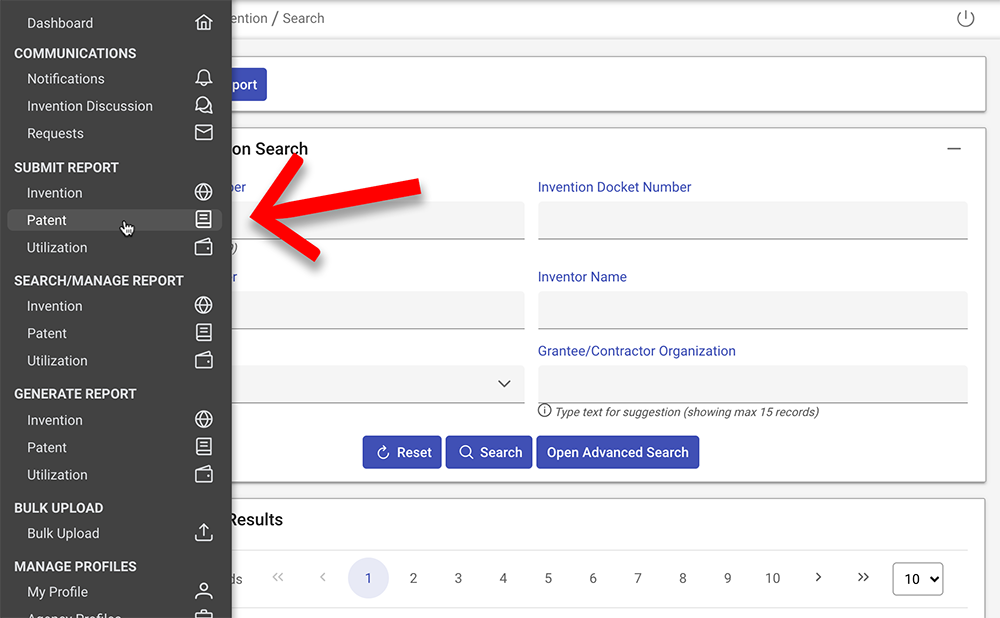This screenshot has width=1000, height=618.
Task: Click the Dashboard home icon
Action: point(204,23)
